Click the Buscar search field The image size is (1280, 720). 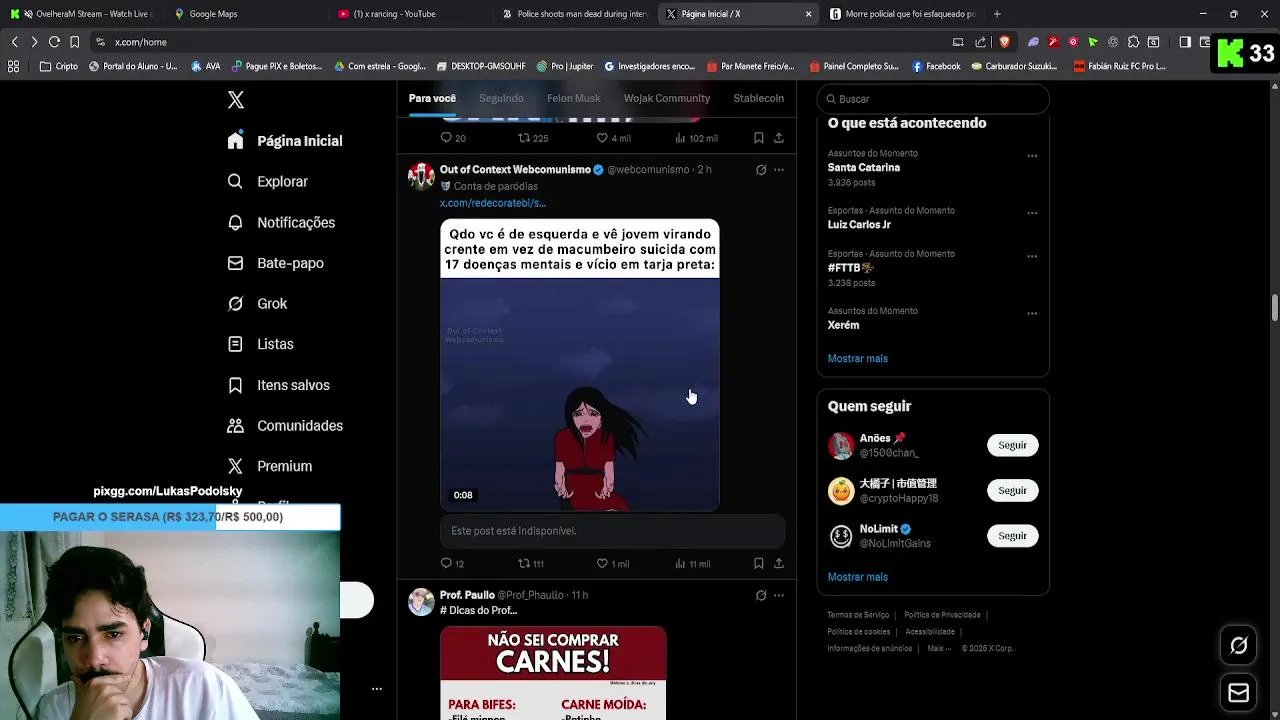[x=933, y=99]
